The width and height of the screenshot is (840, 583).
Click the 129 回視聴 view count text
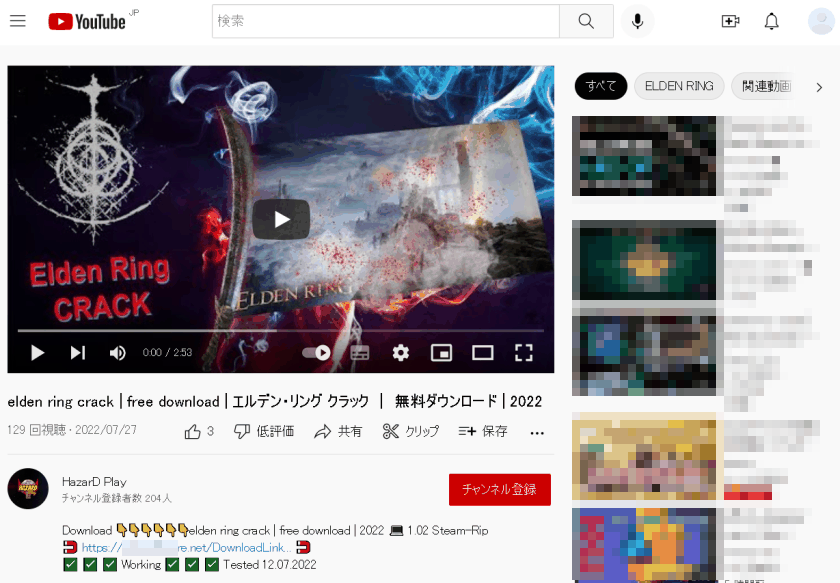36,430
